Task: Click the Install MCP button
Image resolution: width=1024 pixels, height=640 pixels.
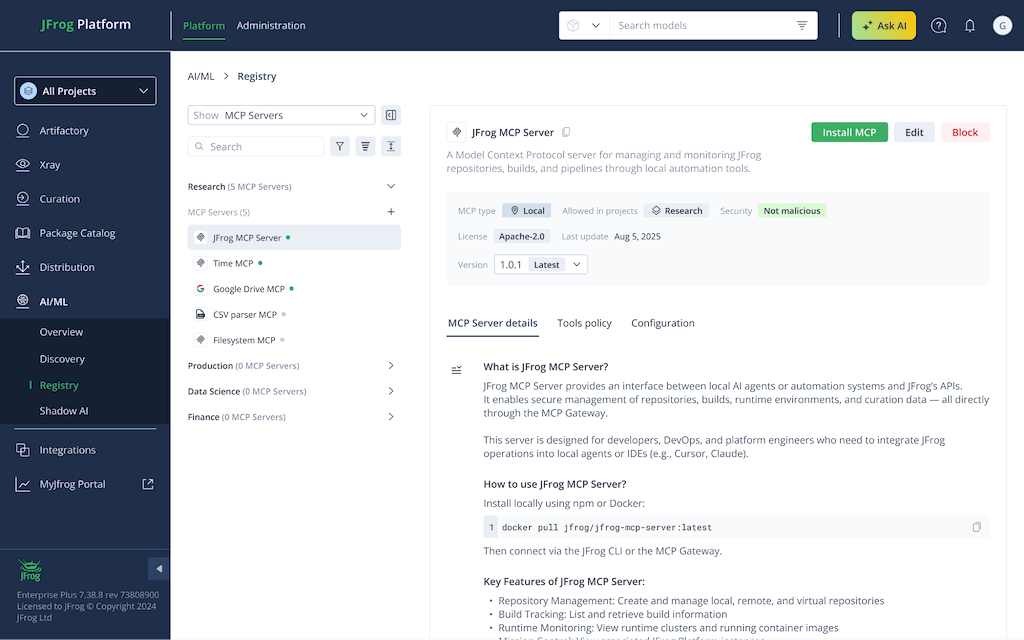Action: pos(849,132)
